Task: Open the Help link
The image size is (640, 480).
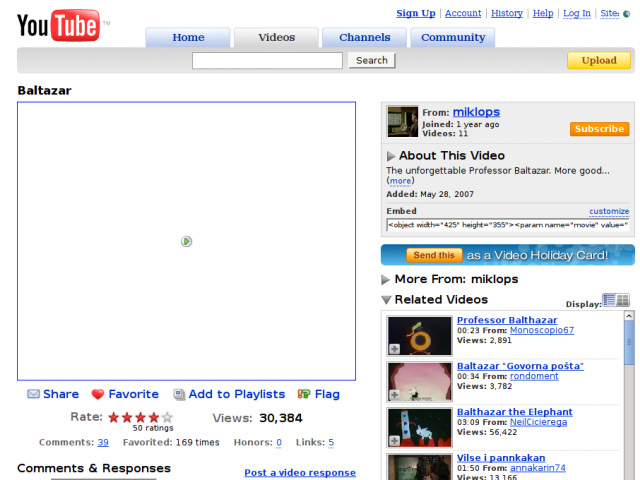Action: (x=543, y=13)
